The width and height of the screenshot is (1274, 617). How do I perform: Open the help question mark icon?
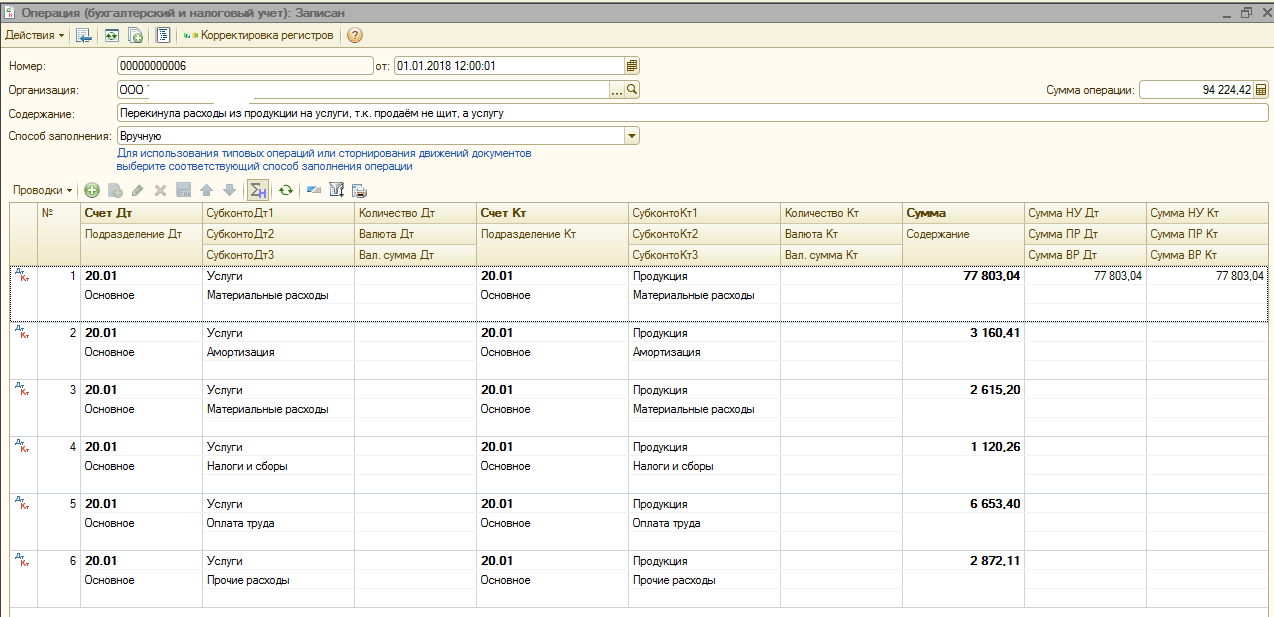point(354,35)
